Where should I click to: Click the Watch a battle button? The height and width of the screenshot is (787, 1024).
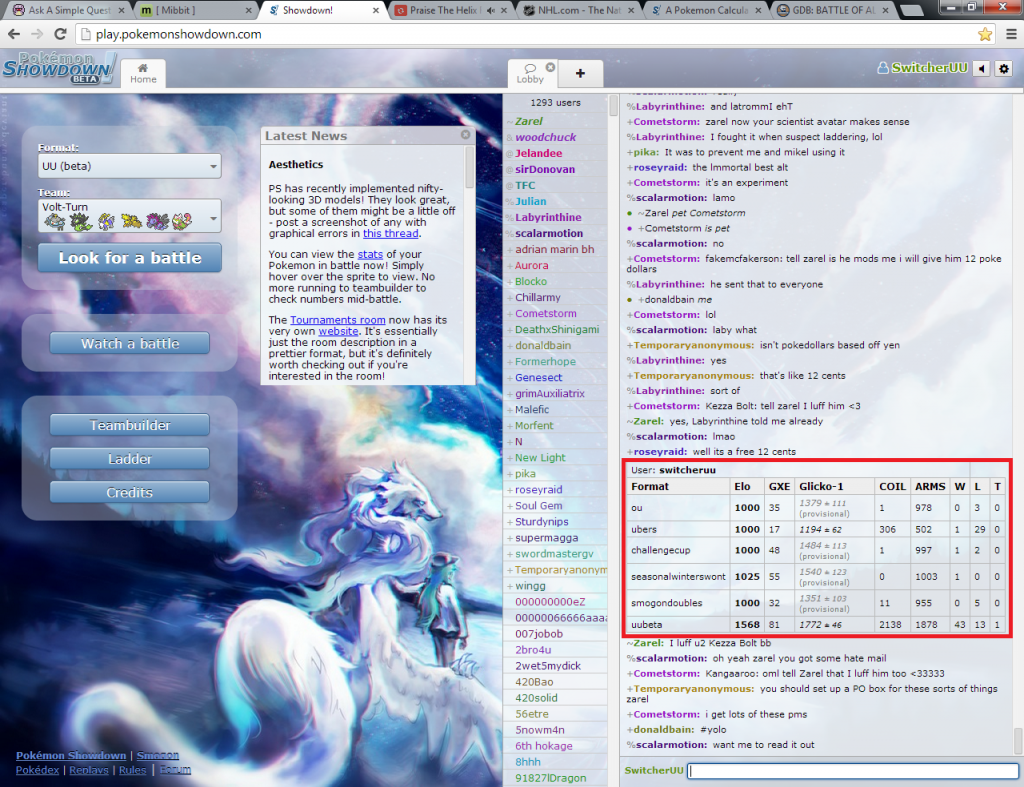[x=129, y=344]
